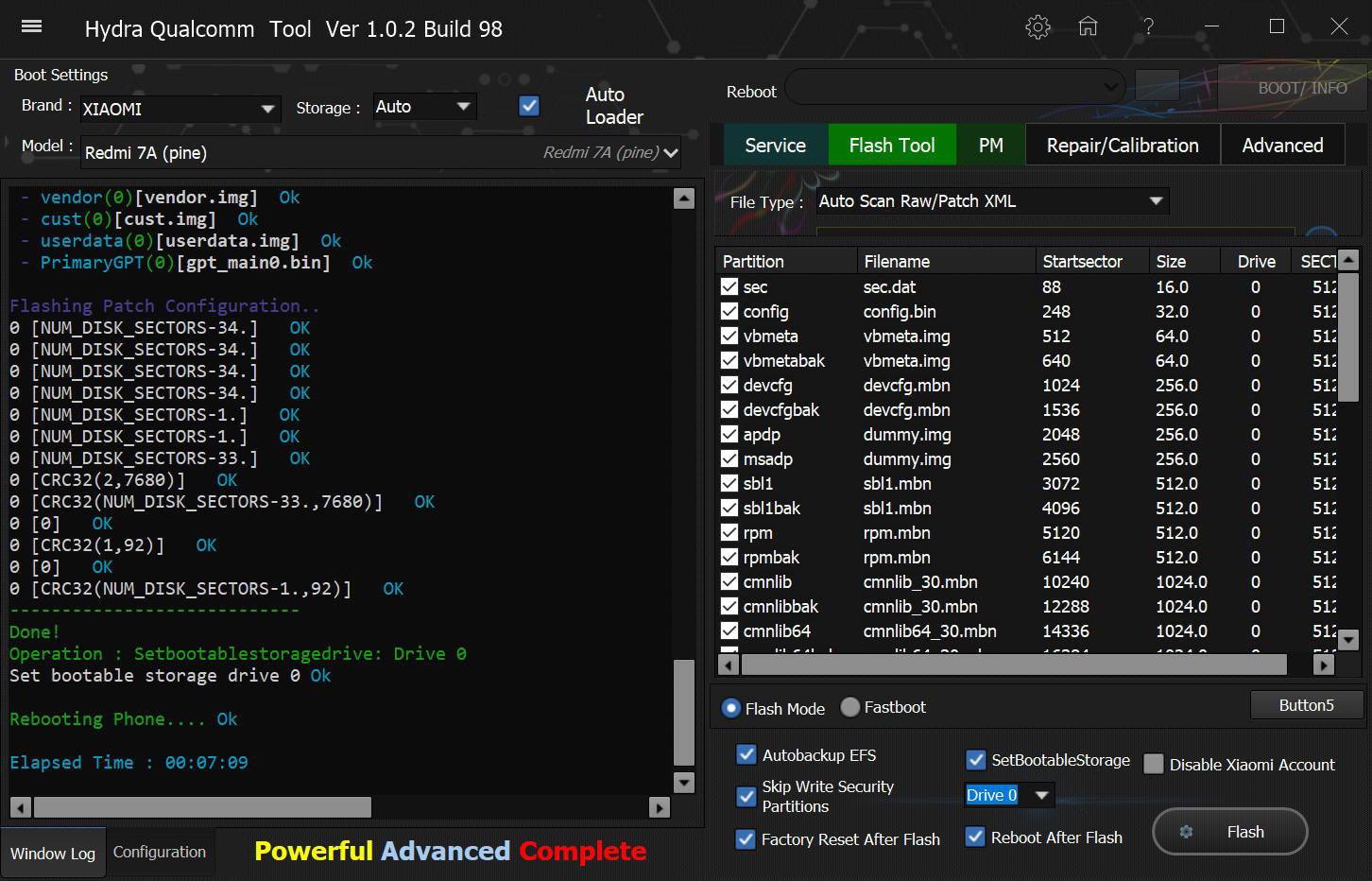
Task: Select Flash Mode radio button
Action: click(x=731, y=708)
